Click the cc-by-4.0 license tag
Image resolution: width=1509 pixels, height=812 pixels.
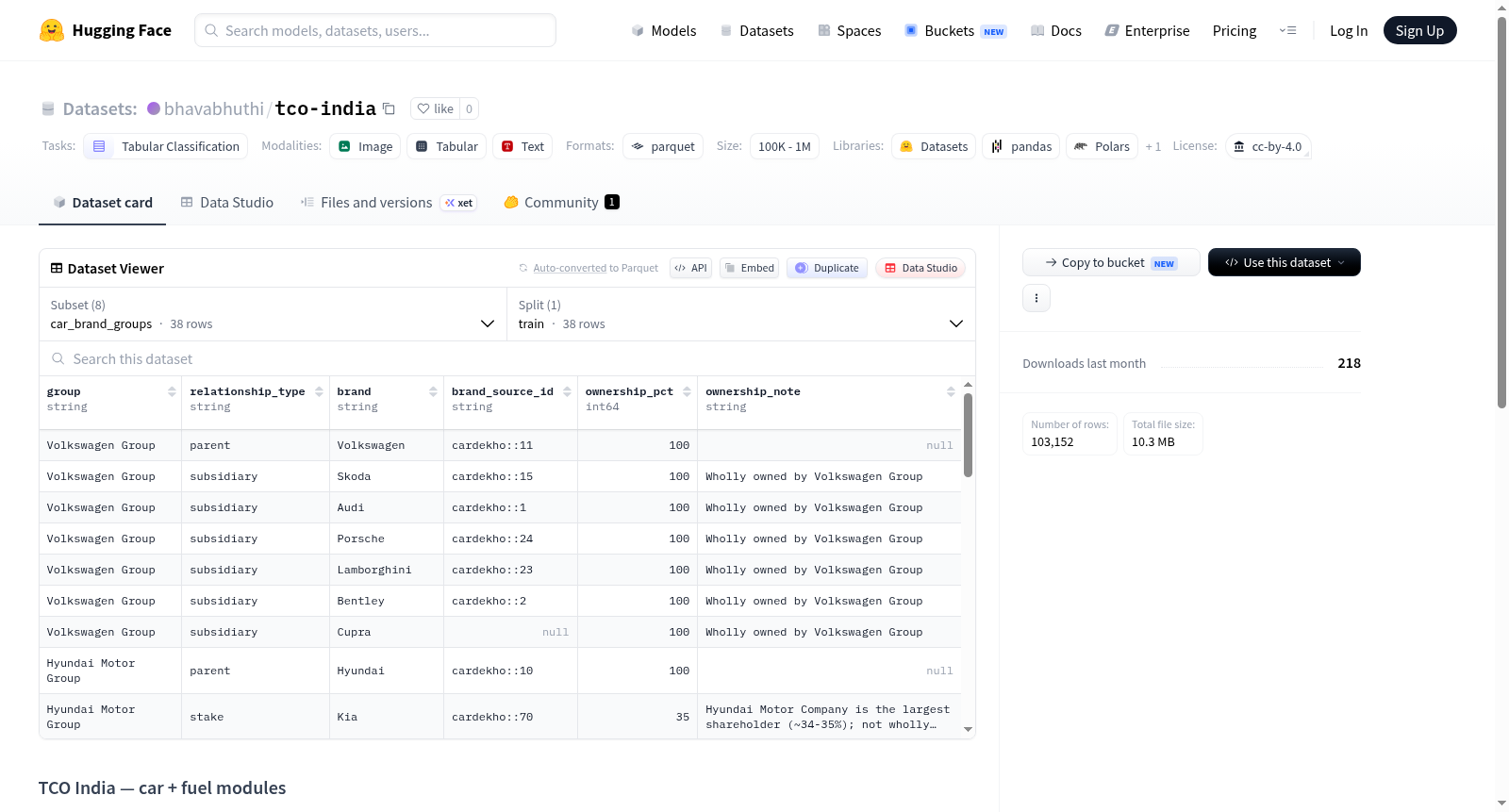1268,146
